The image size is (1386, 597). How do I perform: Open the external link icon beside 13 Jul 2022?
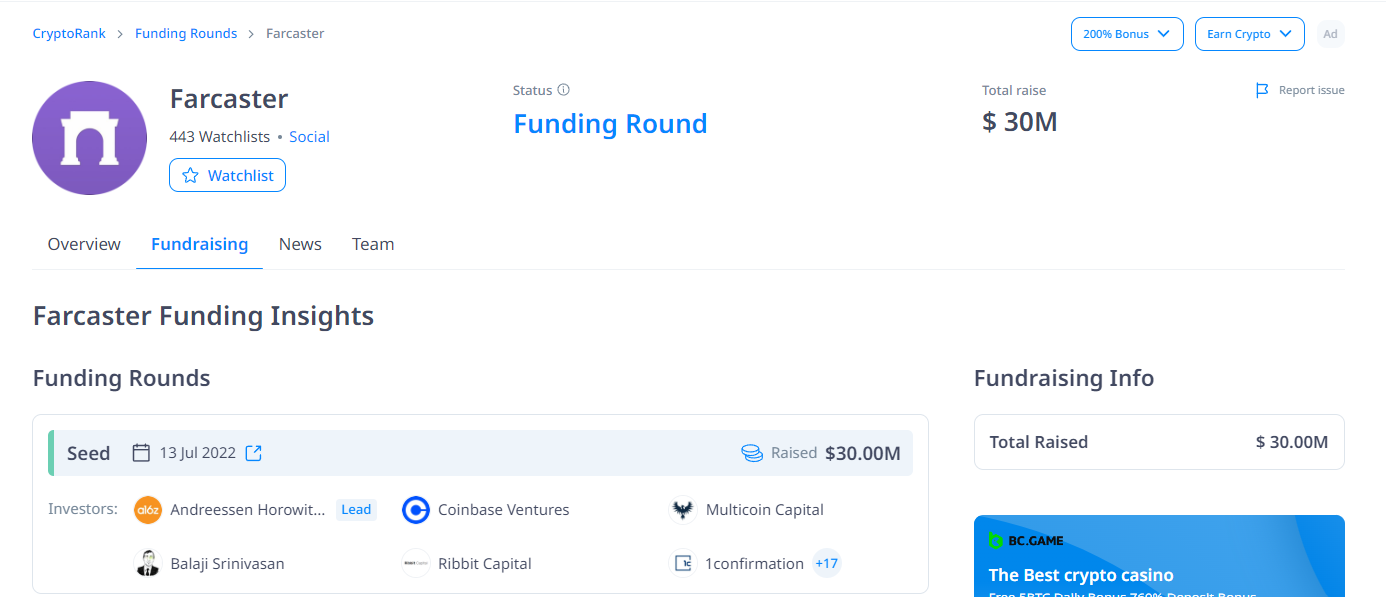[x=254, y=453]
